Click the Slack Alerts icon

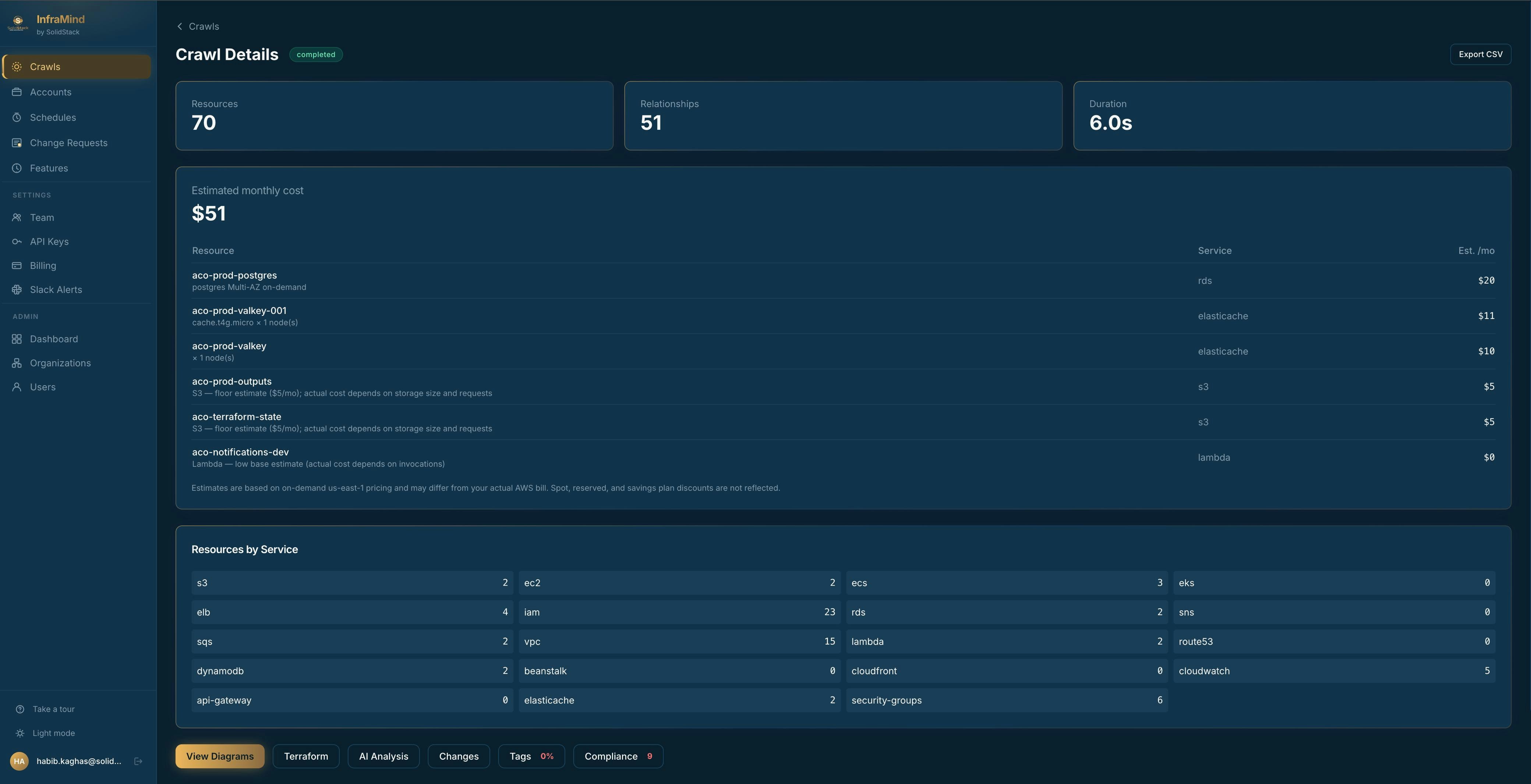coord(17,290)
